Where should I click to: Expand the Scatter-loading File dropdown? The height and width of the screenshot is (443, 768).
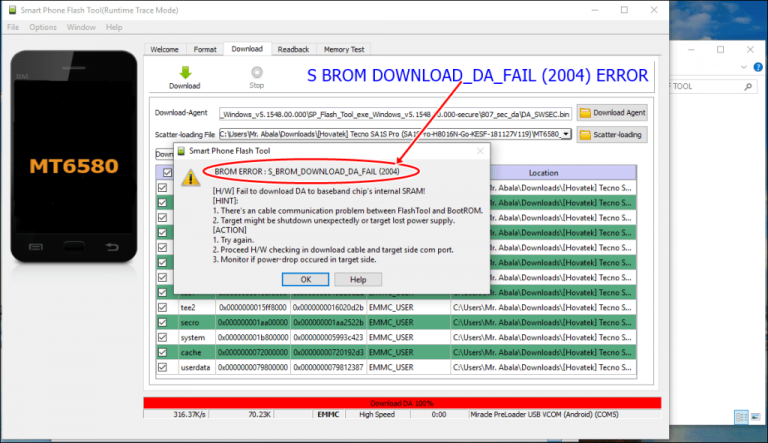[x=567, y=134]
